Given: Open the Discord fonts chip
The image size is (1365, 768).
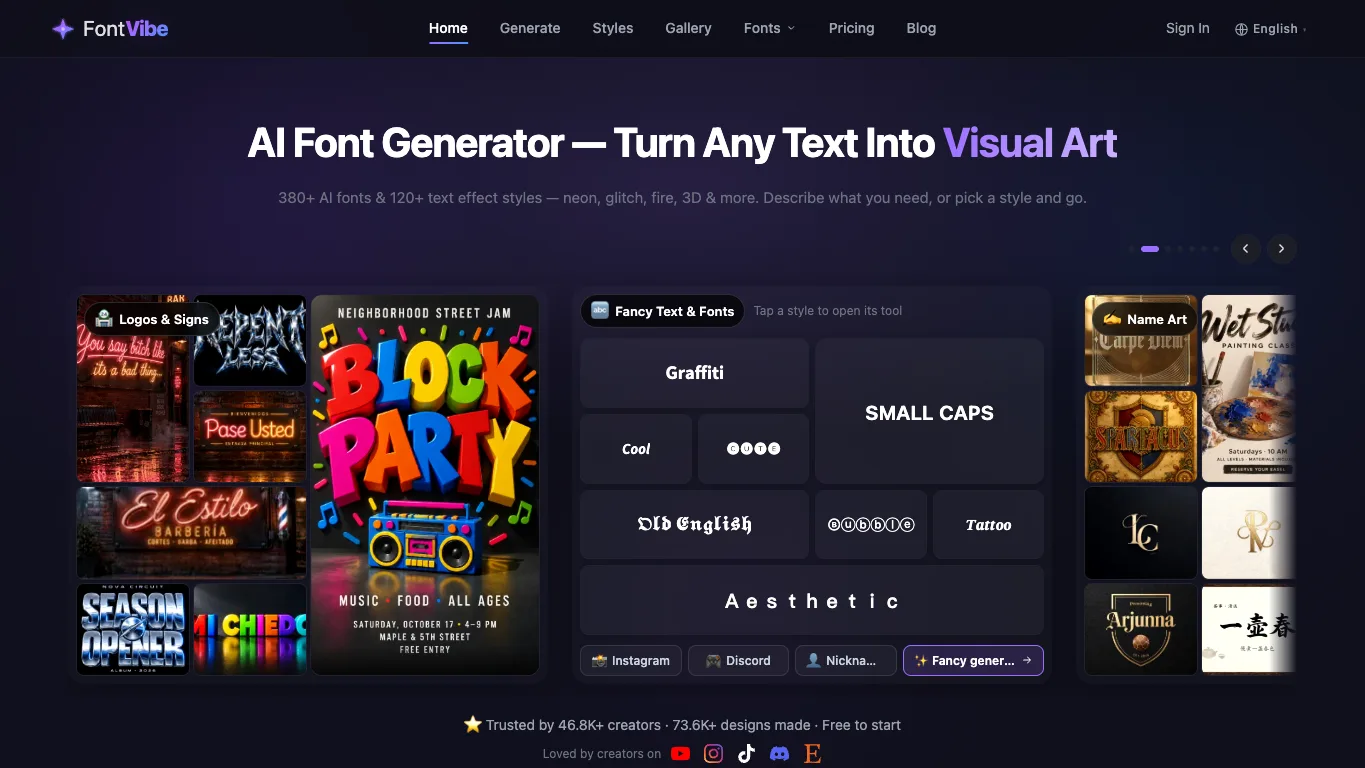Looking at the screenshot, I should (x=738, y=661).
